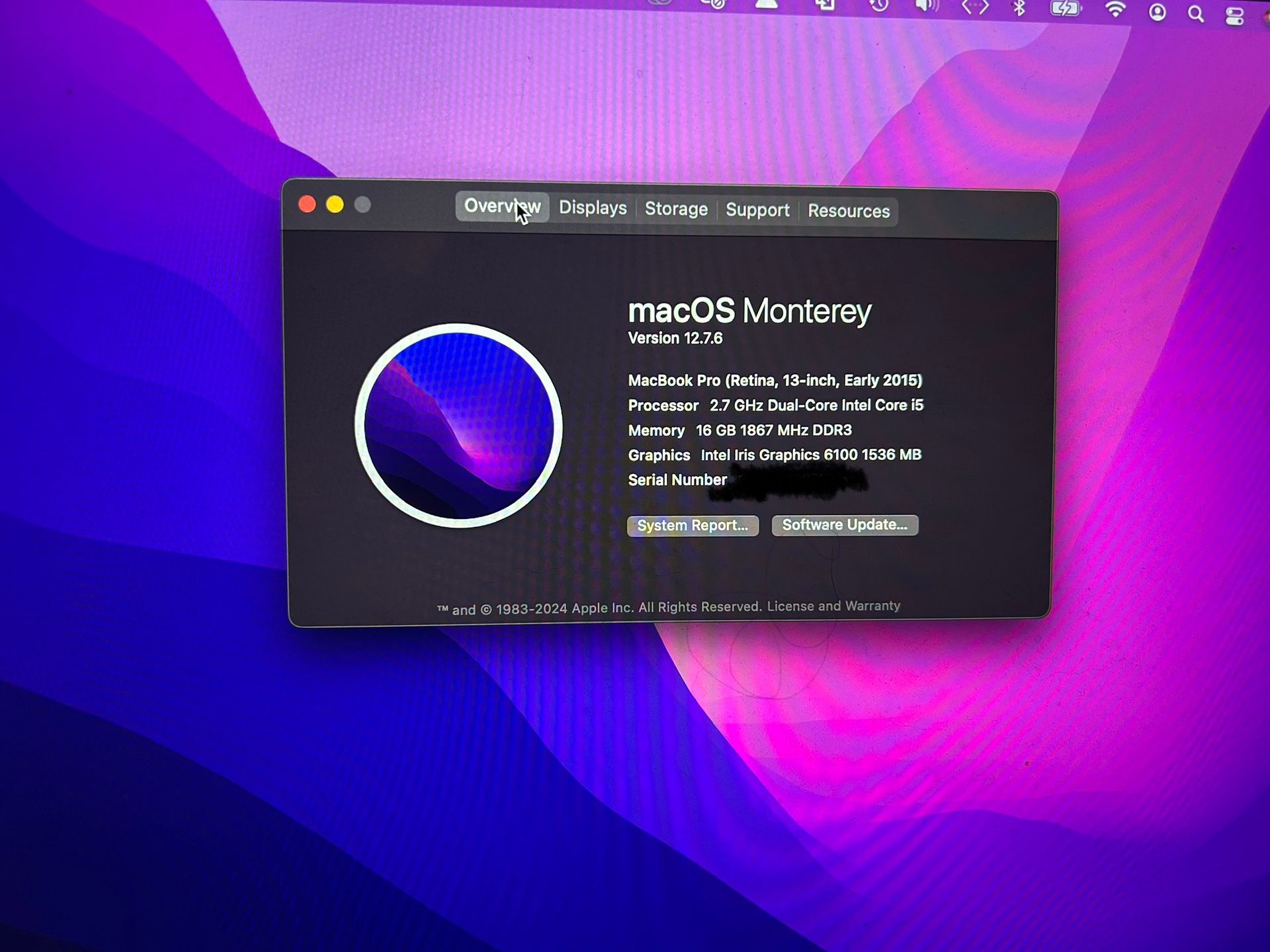
Task: Minimize the About This Mac window
Action: tap(335, 205)
